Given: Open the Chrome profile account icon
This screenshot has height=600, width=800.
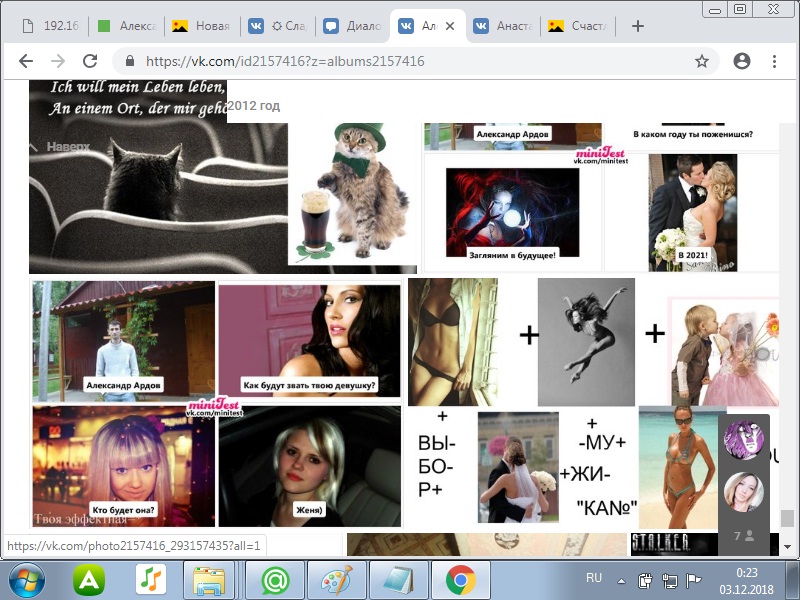Looking at the screenshot, I should click(741, 61).
